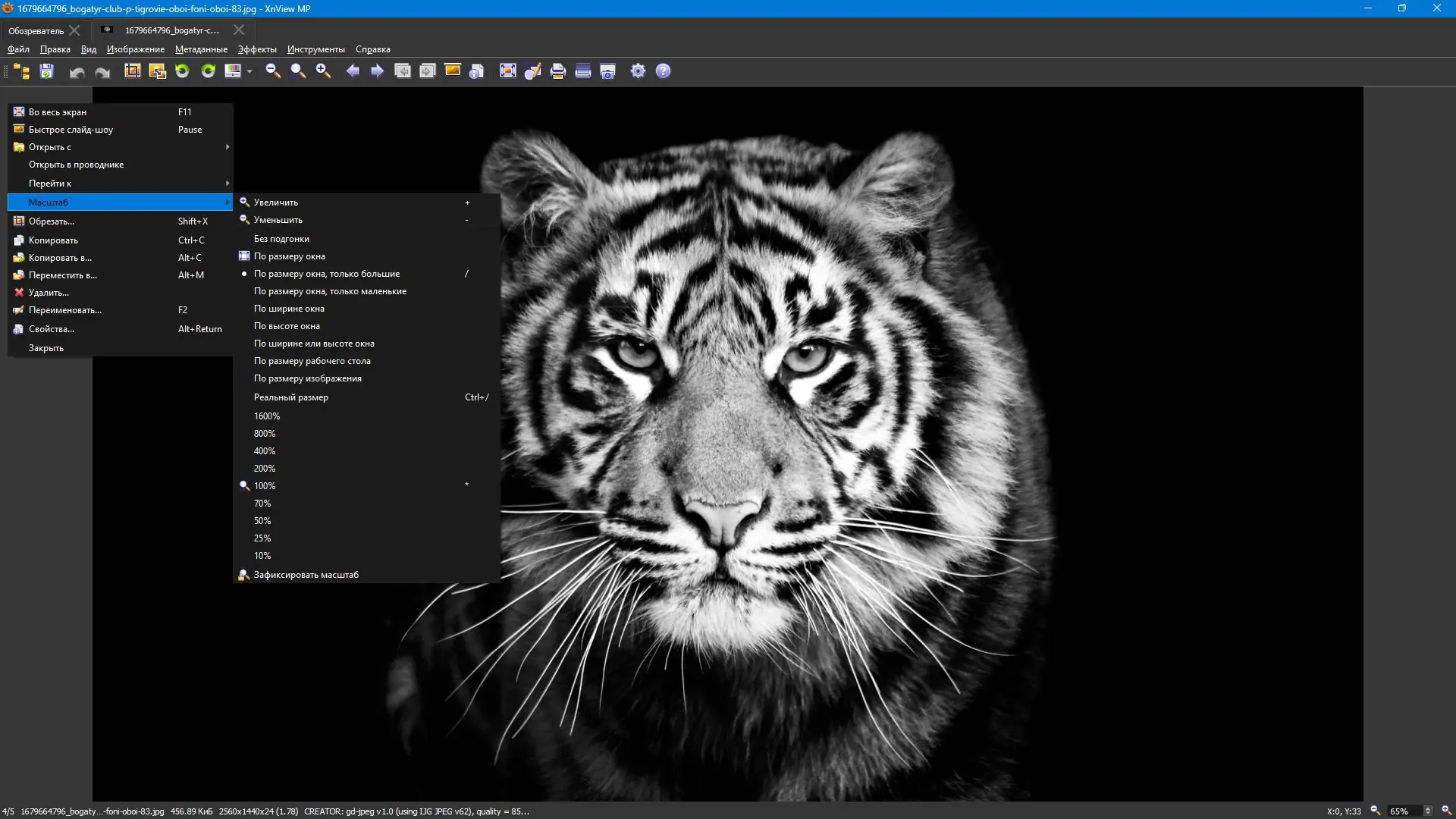Click the zoom out magnifier toolbar icon

273,71
